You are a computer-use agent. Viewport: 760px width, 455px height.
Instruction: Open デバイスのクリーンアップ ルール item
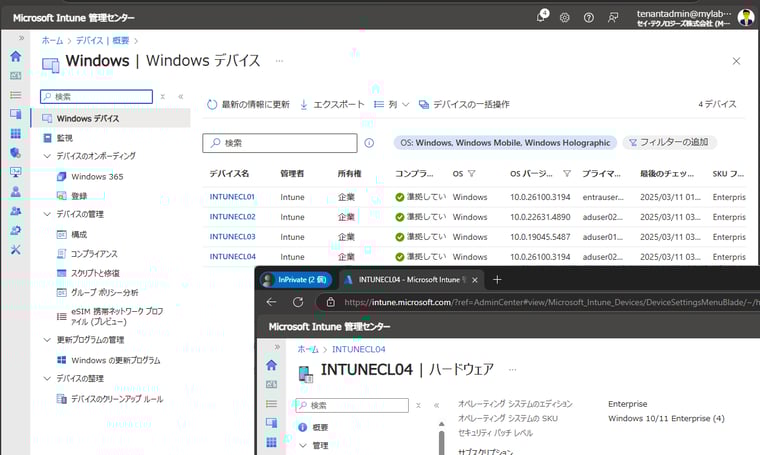click(x=117, y=399)
